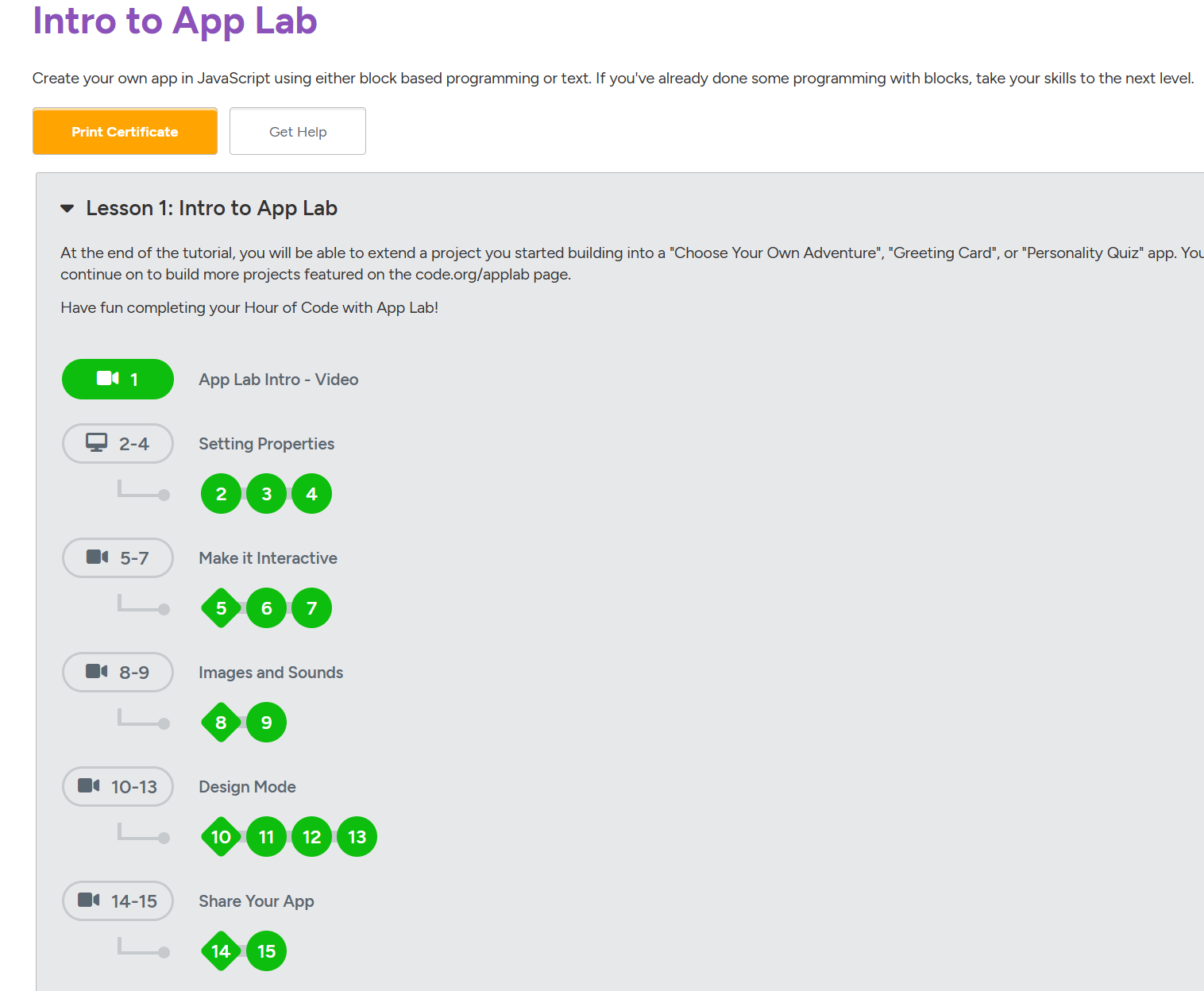
Task: Click the 8-9 levels pill
Action: pyautogui.click(x=118, y=673)
